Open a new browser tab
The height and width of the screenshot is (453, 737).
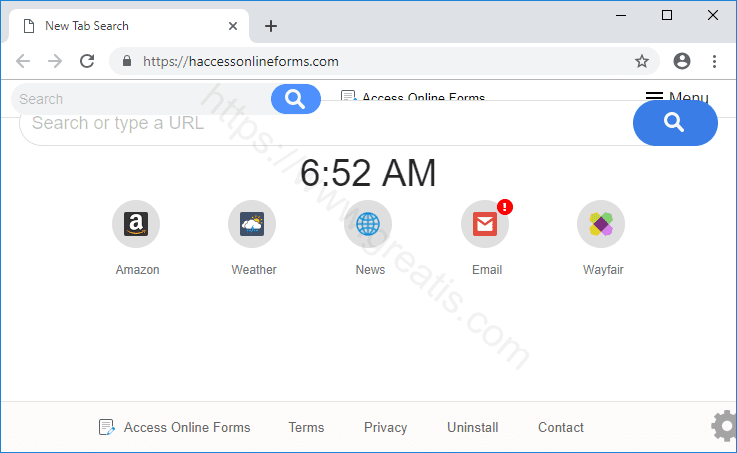click(271, 26)
